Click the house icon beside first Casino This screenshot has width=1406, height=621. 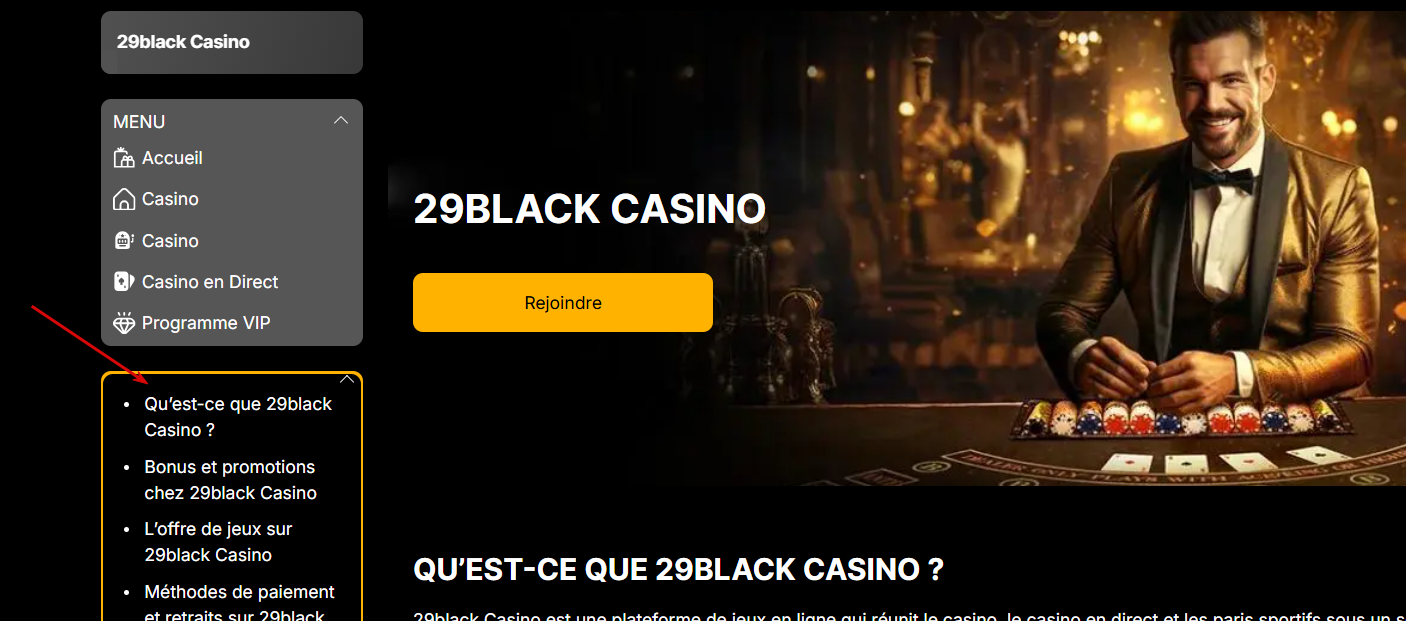[124, 199]
